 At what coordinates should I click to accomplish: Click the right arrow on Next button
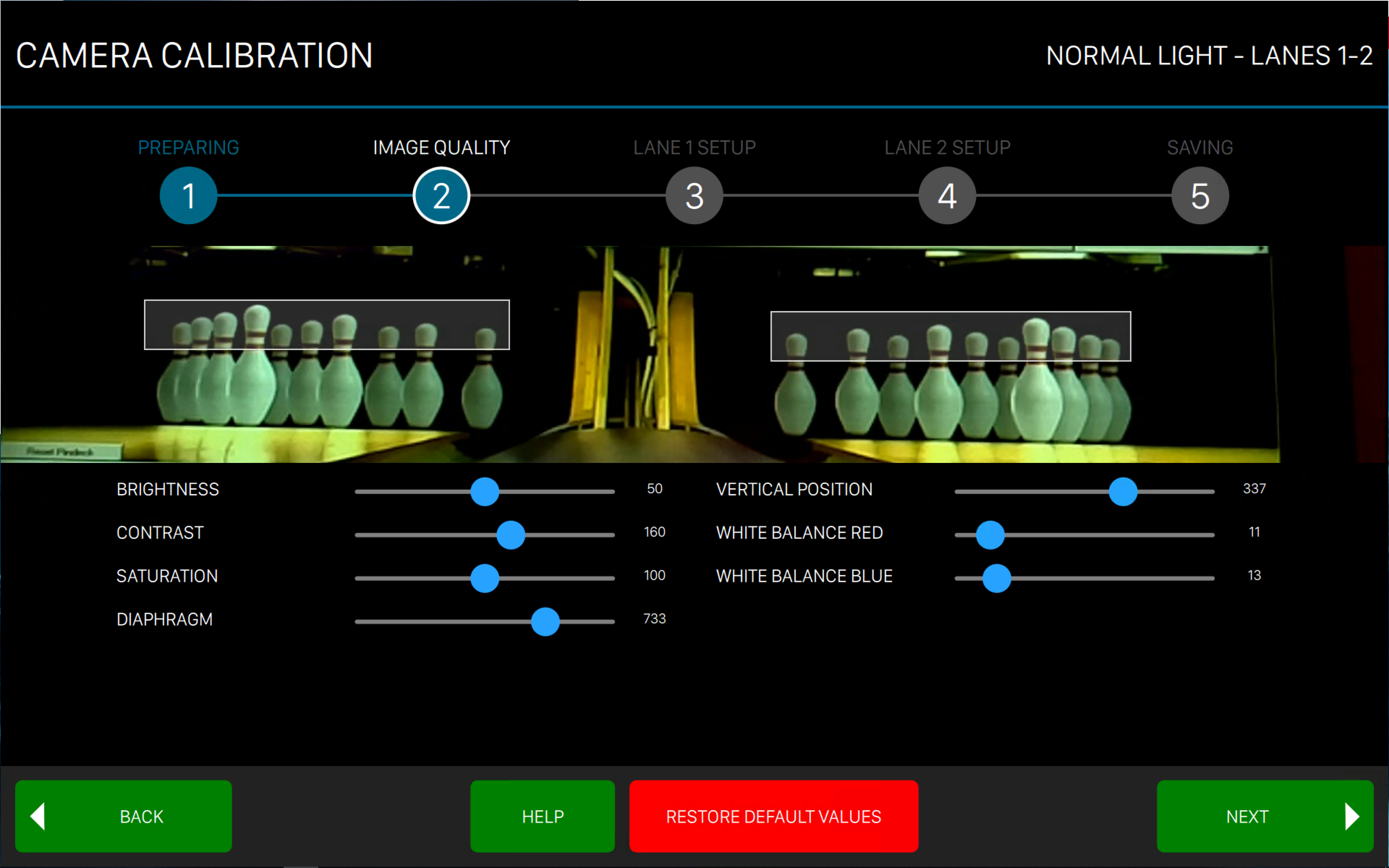coord(1352,816)
